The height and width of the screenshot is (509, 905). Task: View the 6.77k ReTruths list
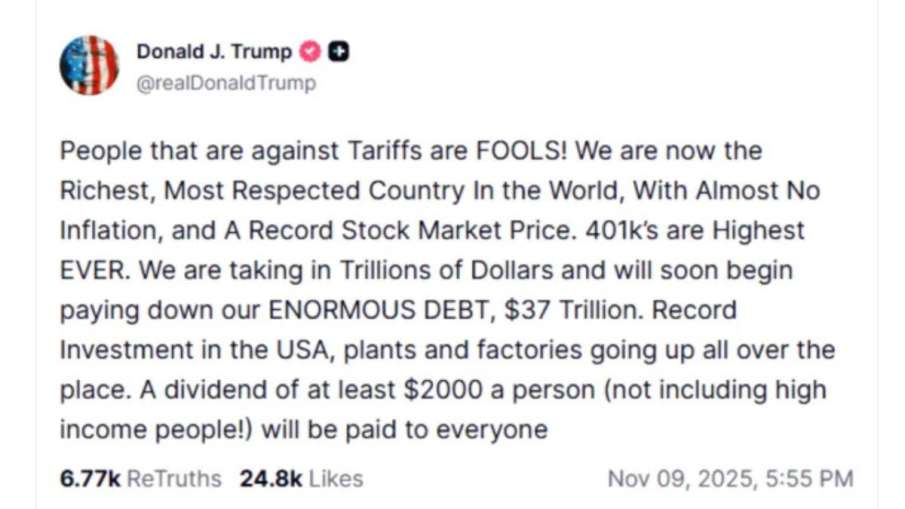pyautogui.click(x=141, y=479)
